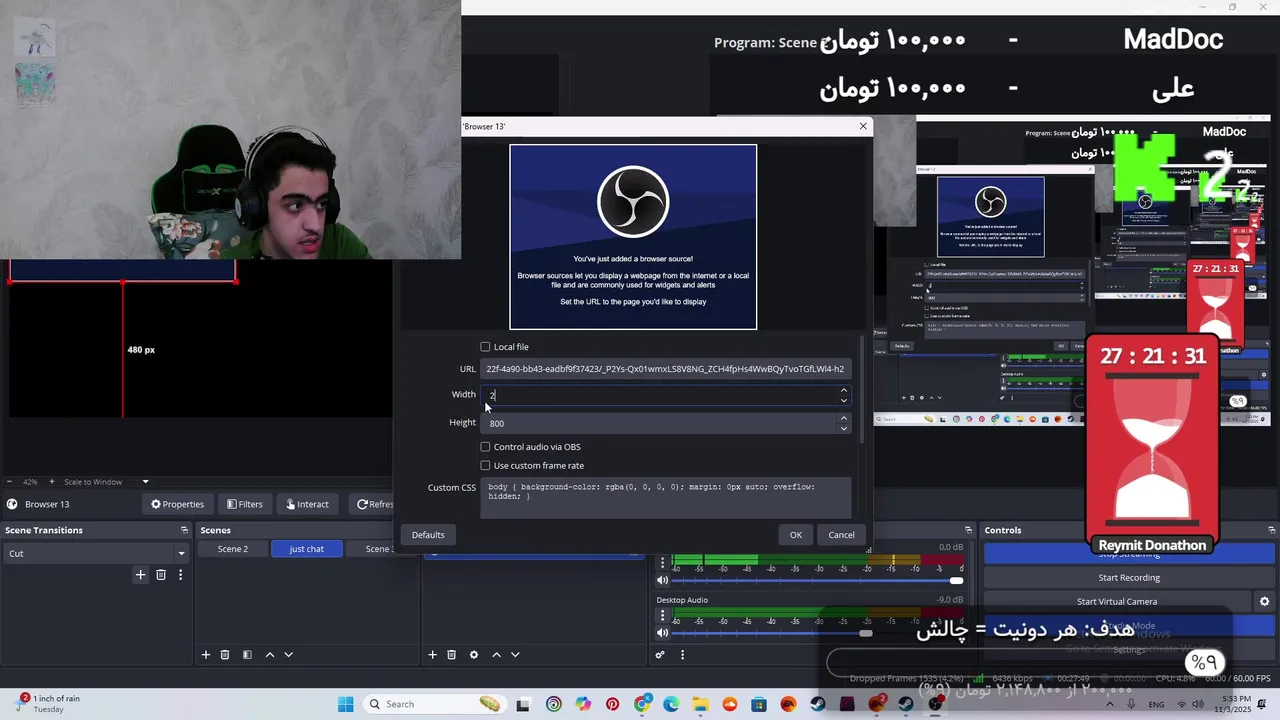Decrease Width with the down arrow
The width and height of the screenshot is (1280, 720).
click(844, 400)
